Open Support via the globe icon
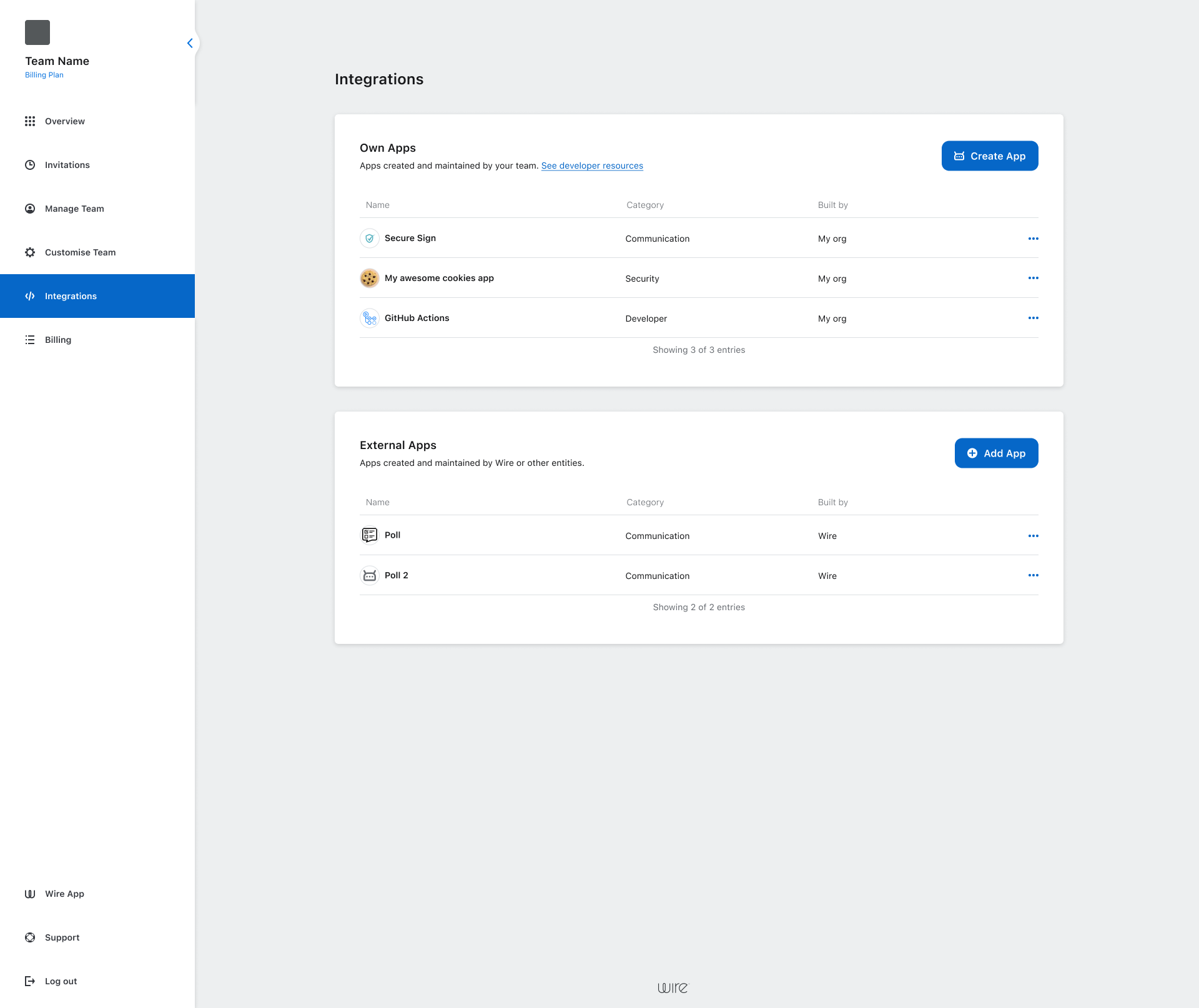Screen dimensions: 1199x1008 [x=30, y=937]
